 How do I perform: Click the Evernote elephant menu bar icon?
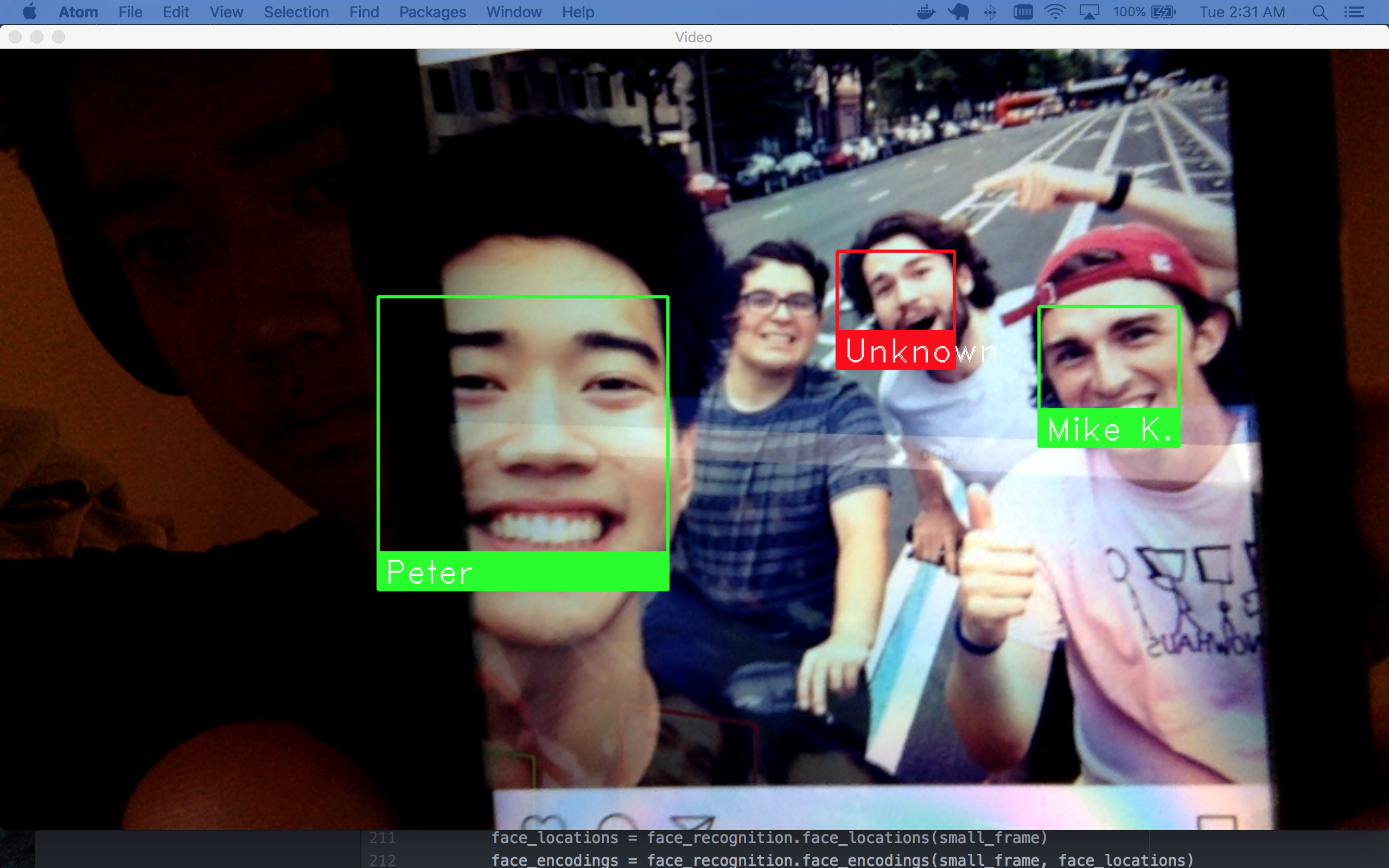pyautogui.click(x=959, y=12)
